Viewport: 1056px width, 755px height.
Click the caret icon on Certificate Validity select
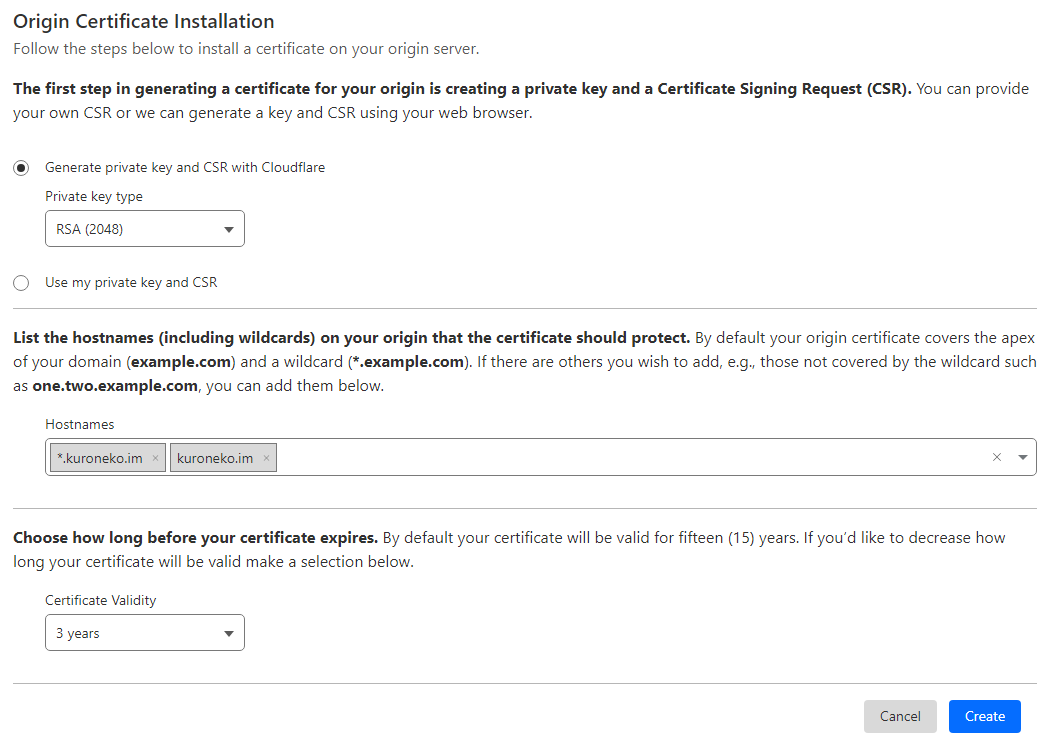coord(228,633)
